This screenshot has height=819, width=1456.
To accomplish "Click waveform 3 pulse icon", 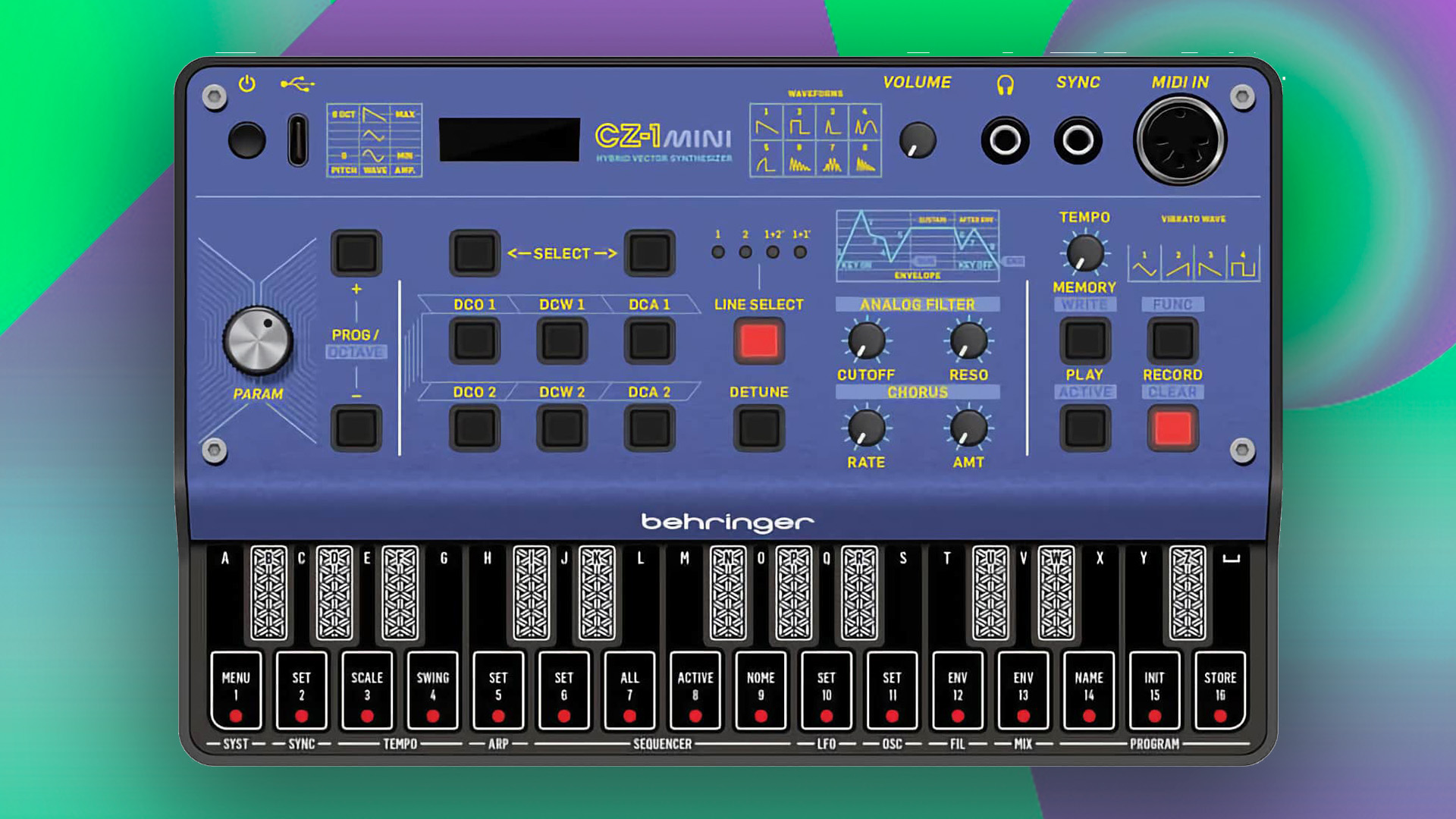I will [832, 123].
